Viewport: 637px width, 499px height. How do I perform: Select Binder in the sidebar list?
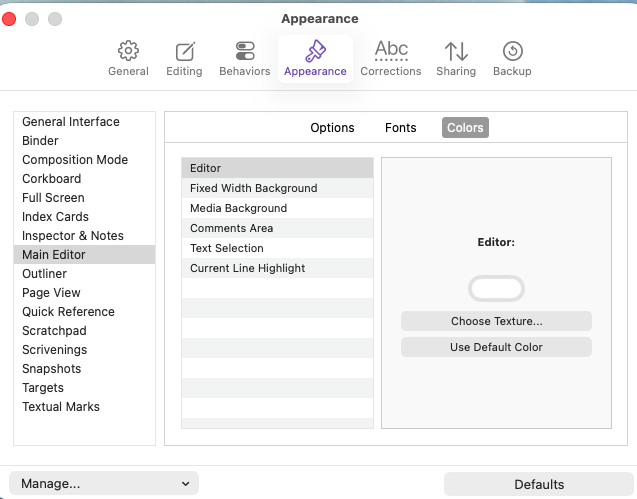pyautogui.click(x=84, y=141)
